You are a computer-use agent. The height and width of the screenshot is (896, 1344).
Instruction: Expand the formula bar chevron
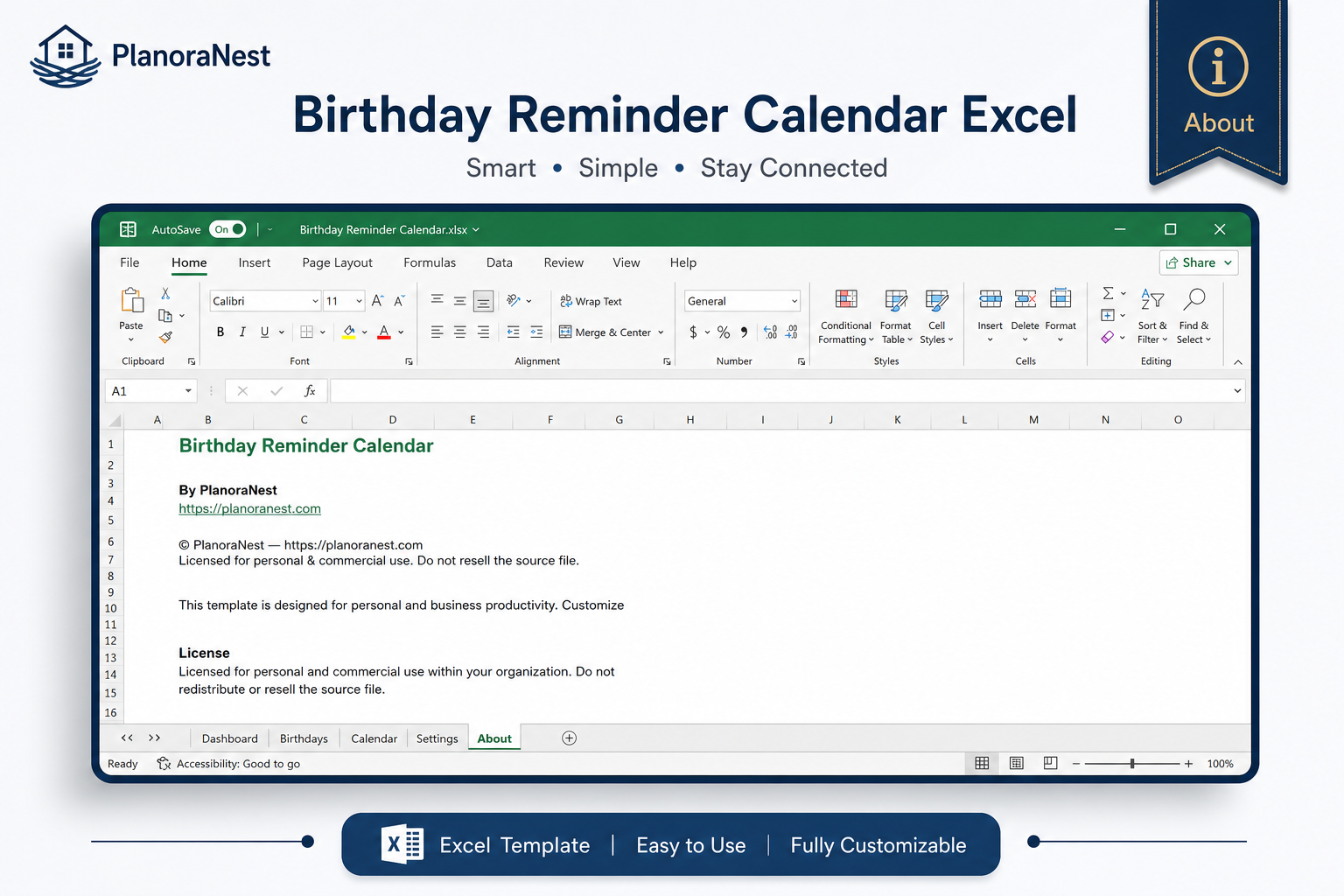[x=1237, y=391]
